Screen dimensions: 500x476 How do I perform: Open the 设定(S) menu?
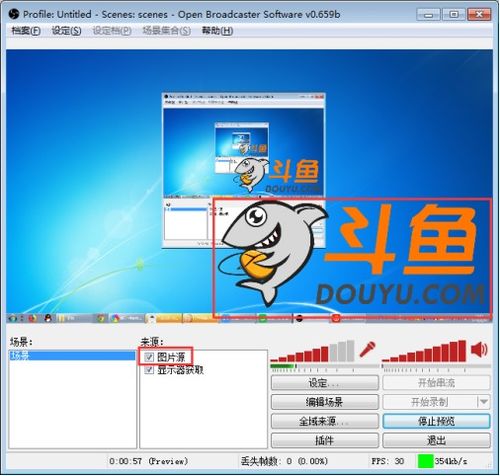(x=66, y=31)
